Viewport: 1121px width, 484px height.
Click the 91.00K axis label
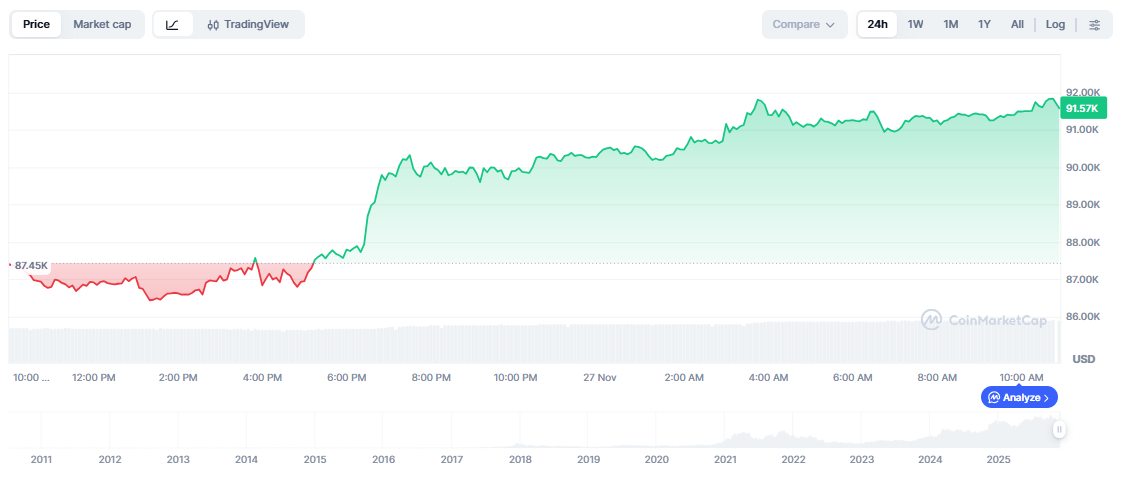point(1082,130)
